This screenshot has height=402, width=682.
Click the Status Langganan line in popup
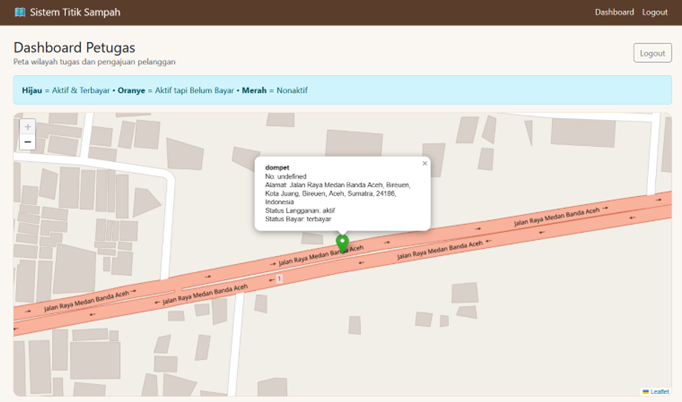300,211
